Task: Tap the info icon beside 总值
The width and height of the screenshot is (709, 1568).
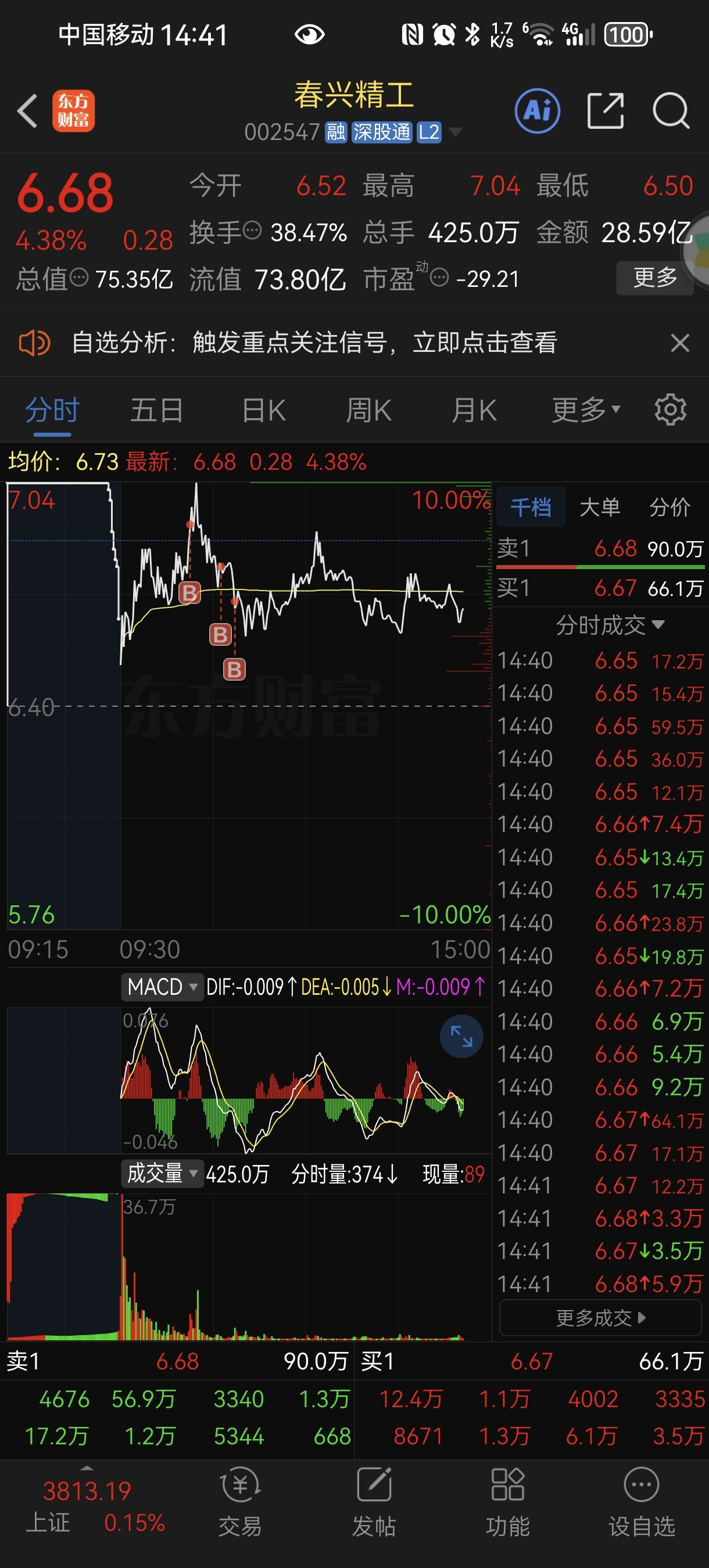Action: 78,278
